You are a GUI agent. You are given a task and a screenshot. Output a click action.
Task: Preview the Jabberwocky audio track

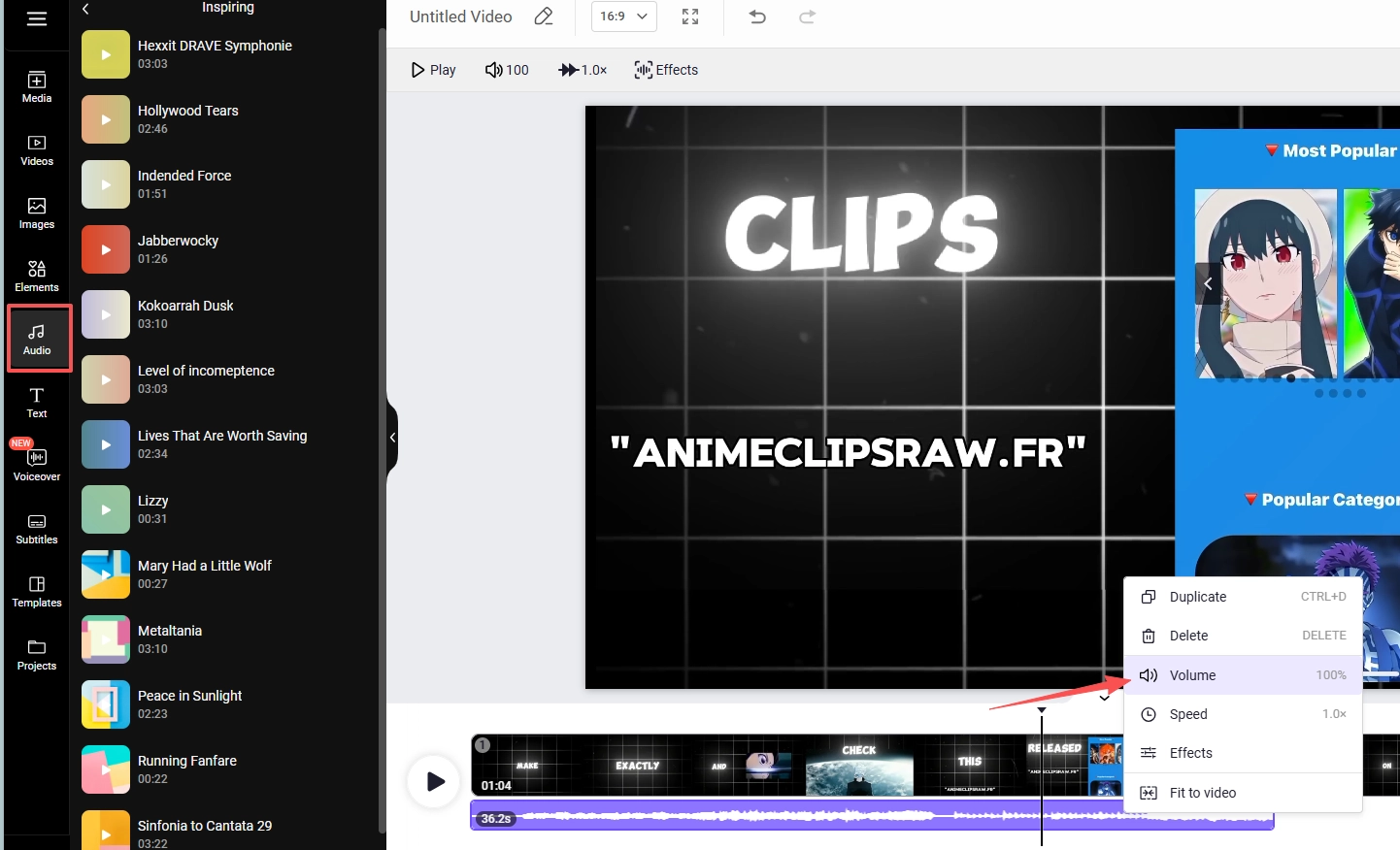click(106, 249)
